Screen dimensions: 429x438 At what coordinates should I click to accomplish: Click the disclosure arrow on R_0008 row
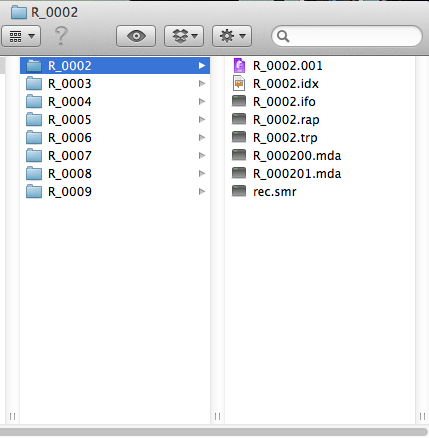coord(202,174)
